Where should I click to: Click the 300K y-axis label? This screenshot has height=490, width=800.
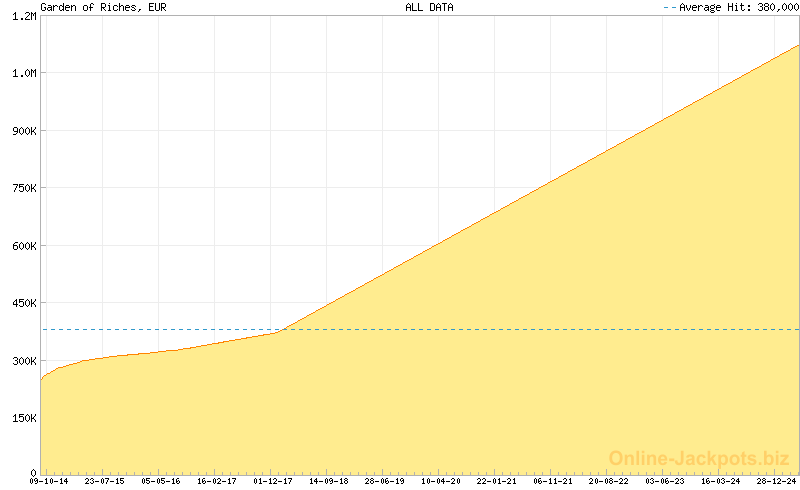[23, 361]
